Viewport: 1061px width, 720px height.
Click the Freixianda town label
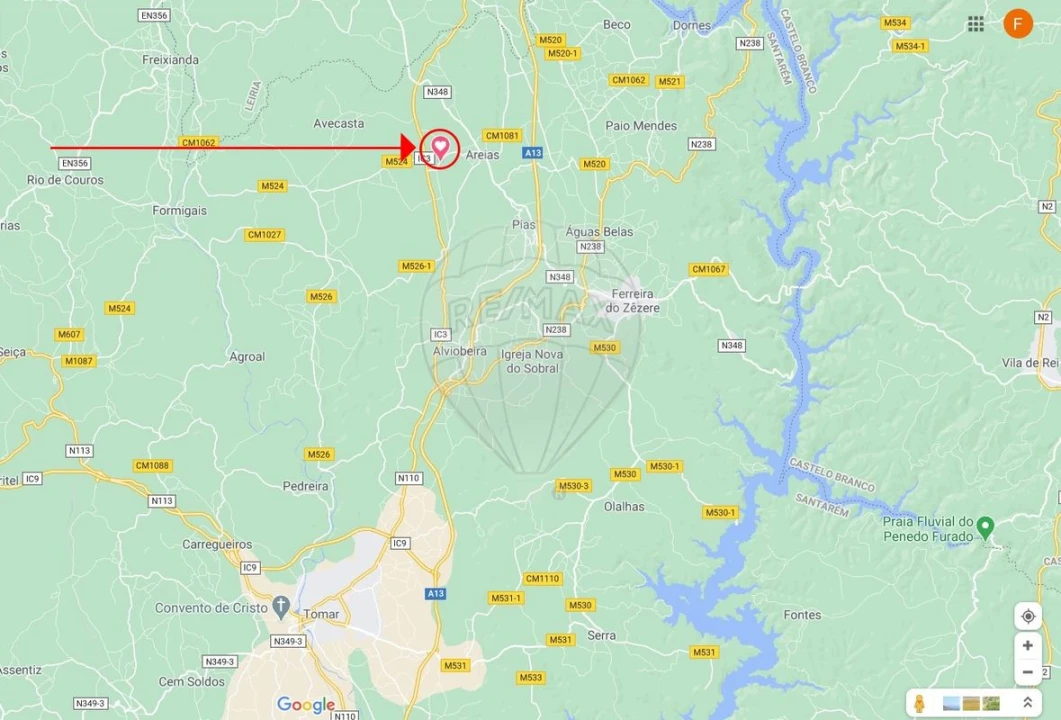tap(171, 60)
